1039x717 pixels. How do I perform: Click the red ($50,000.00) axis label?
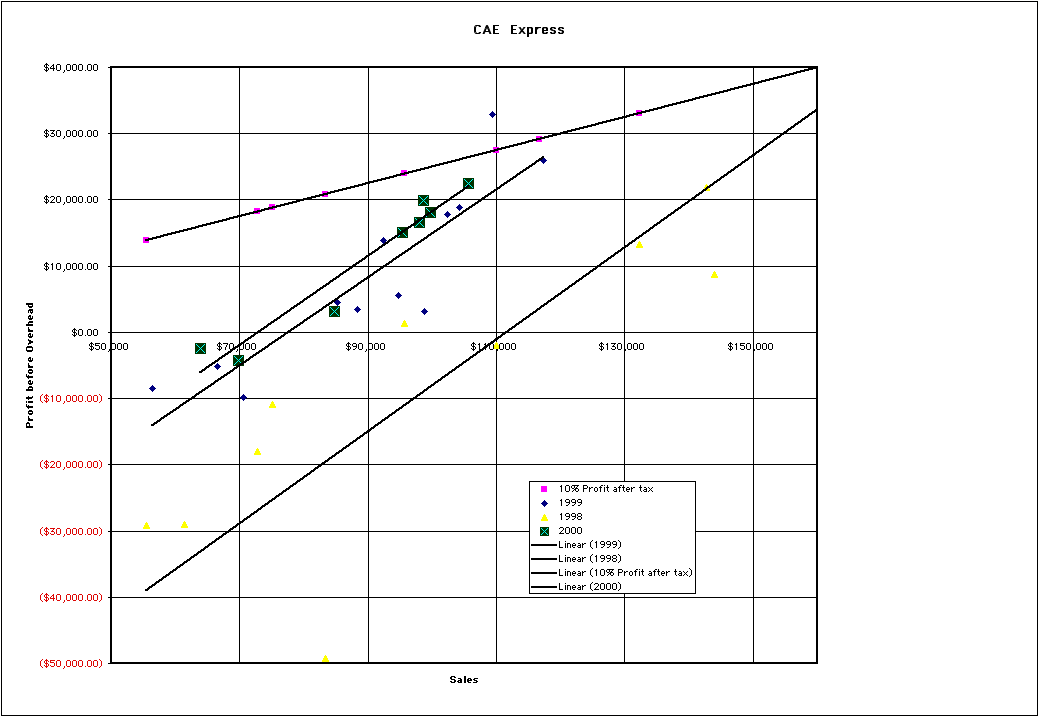point(71,663)
